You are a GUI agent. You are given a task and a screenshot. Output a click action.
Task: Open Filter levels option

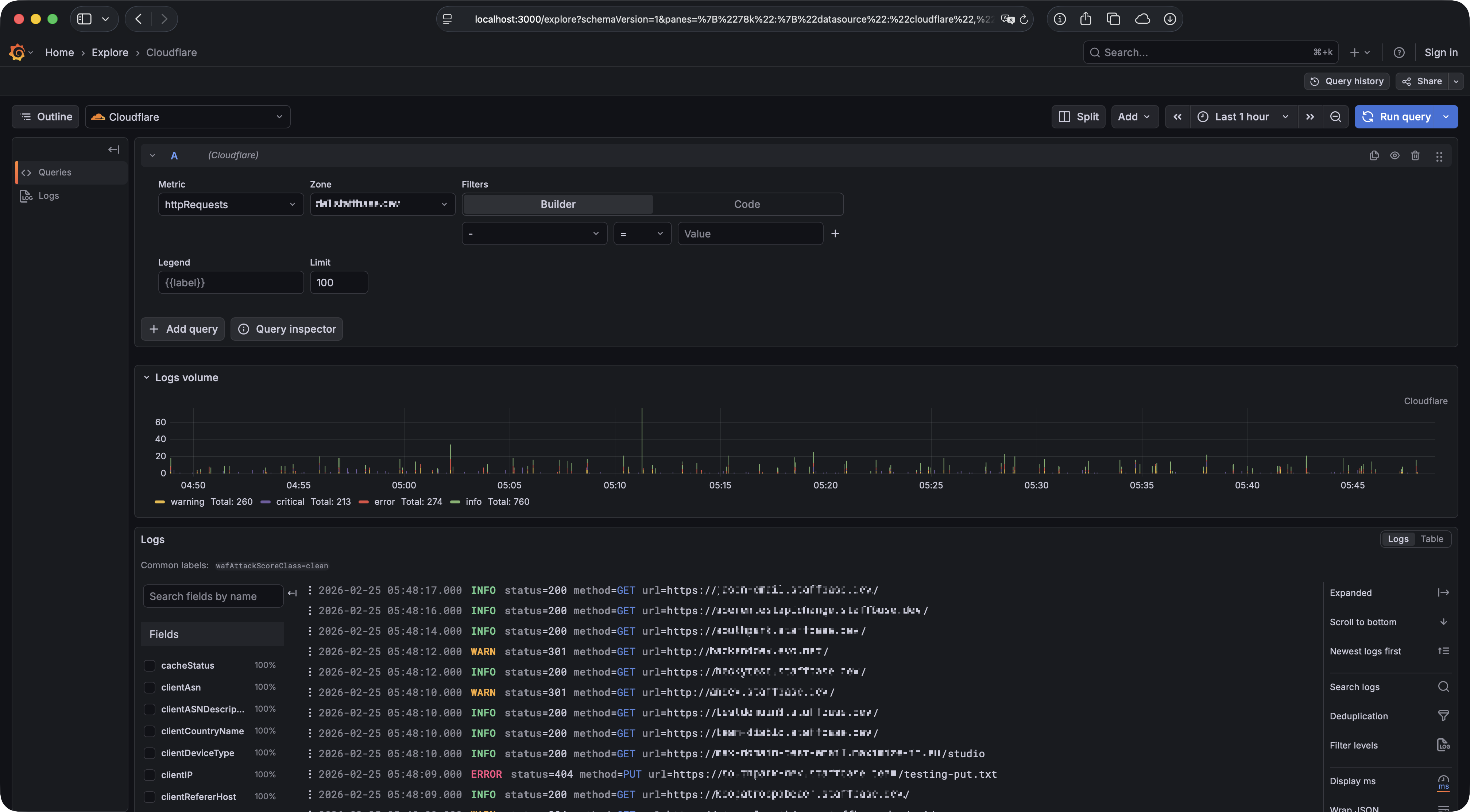coord(1389,745)
